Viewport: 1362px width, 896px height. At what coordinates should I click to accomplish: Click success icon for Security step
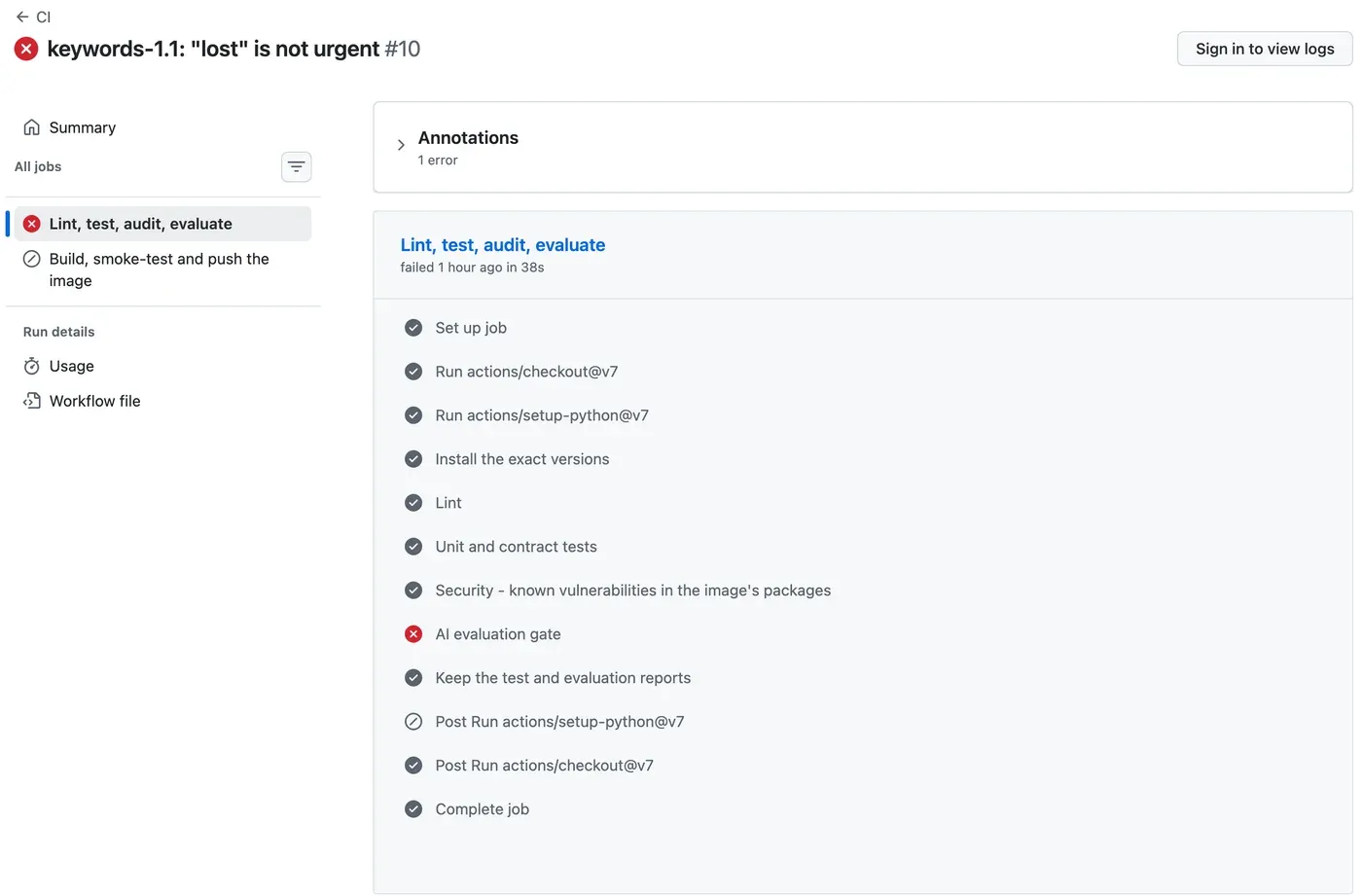pos(413,591)
